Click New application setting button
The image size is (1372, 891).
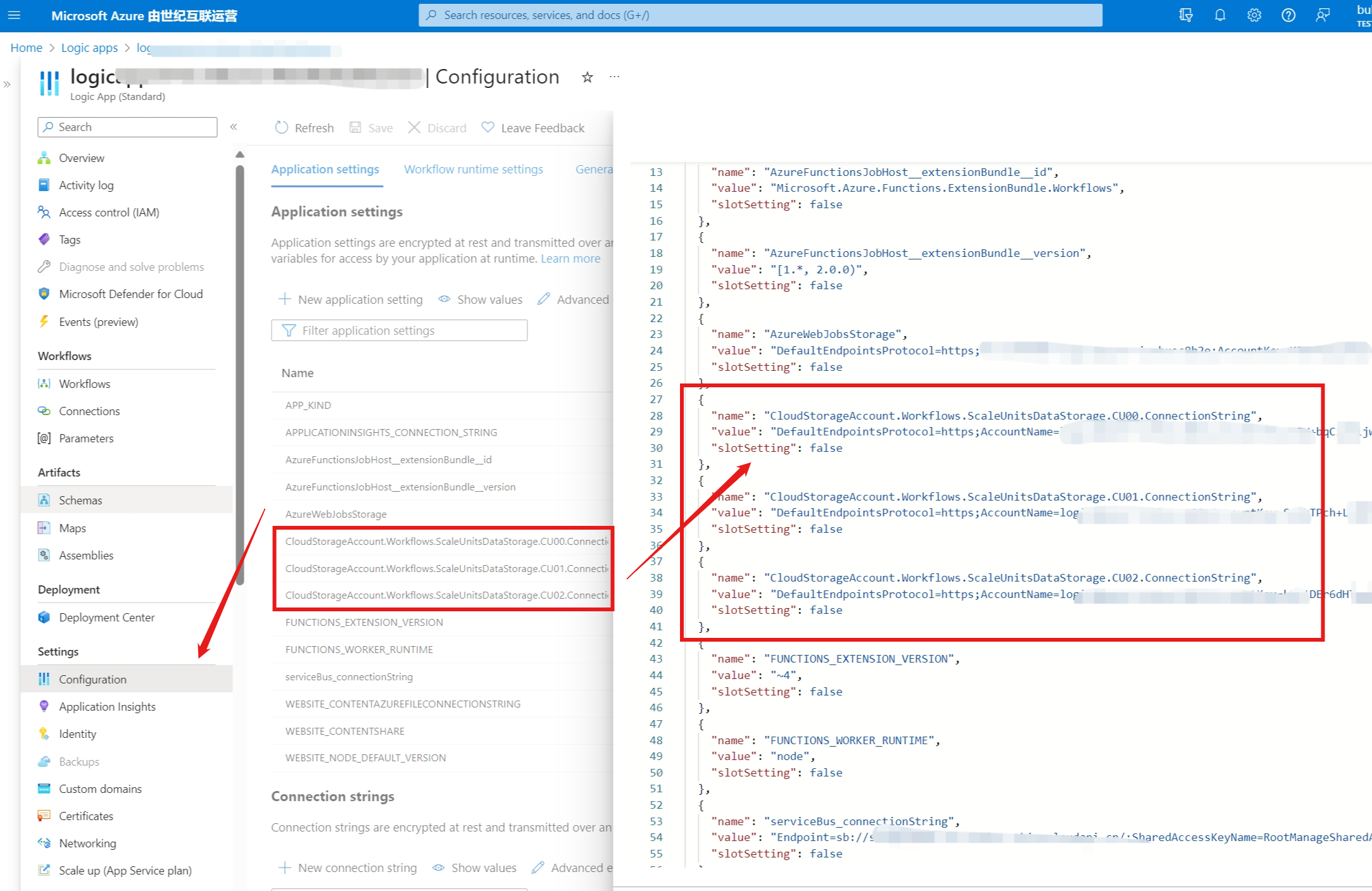coord(350,299)
